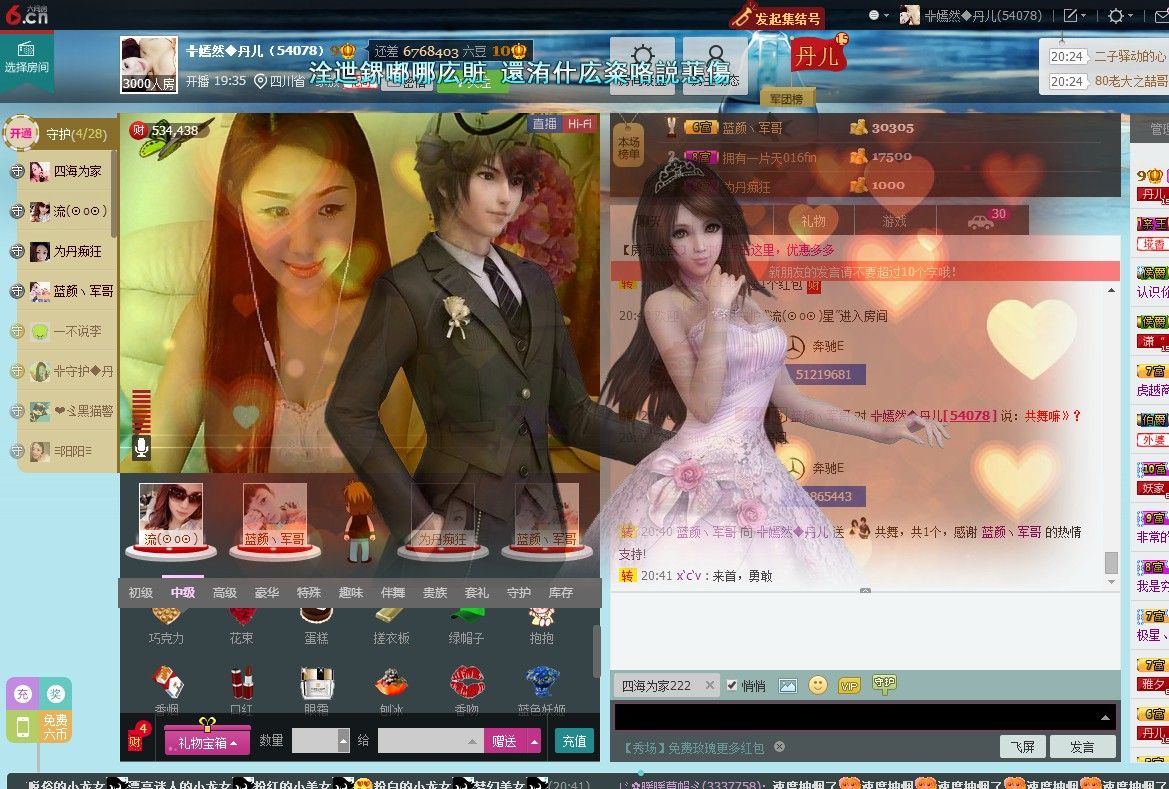The image size is (1169, 789).
Task: Switch to the 库存 gift tab
Action: tap(561, 592)
